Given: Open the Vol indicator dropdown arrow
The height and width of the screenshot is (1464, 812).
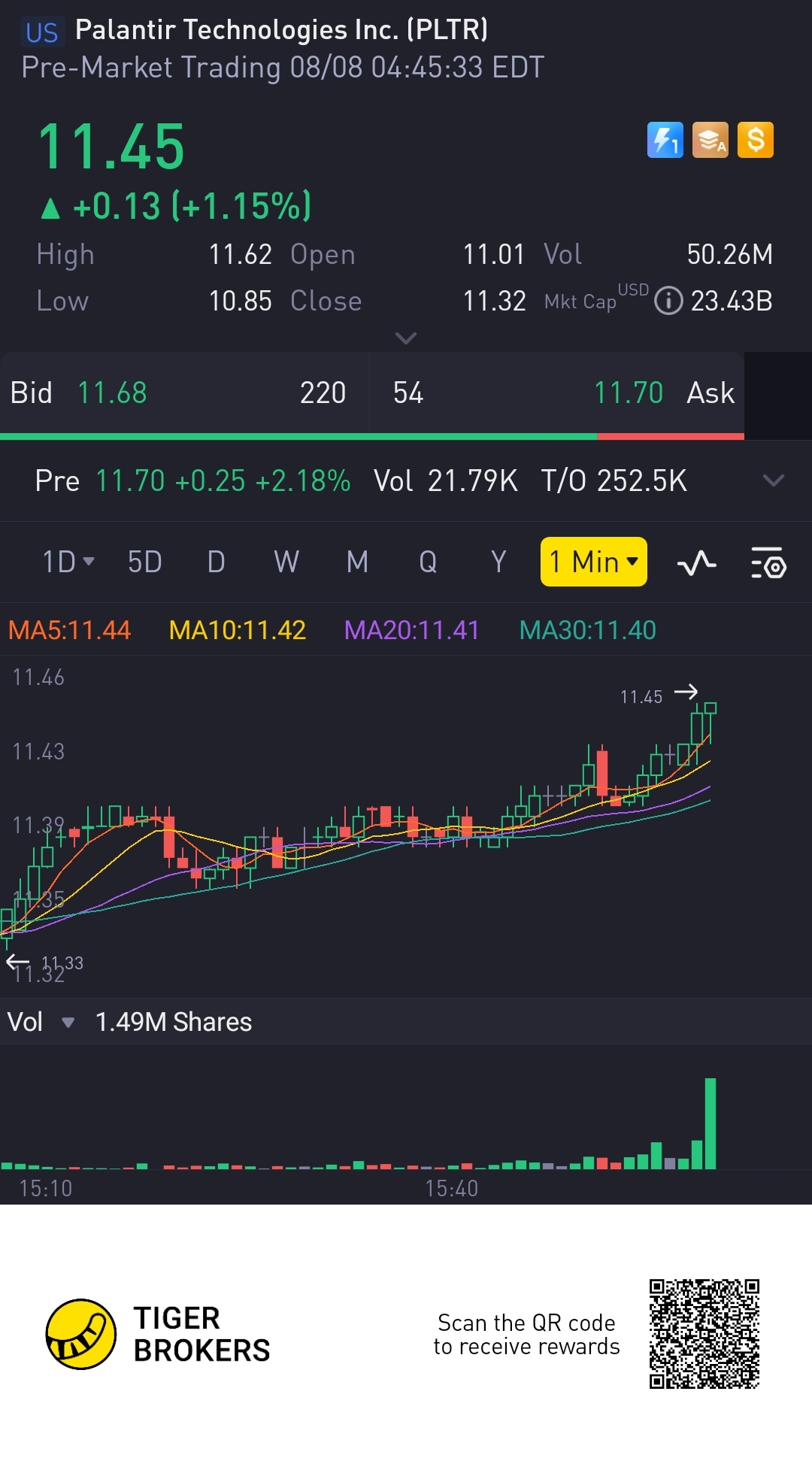Looking at the screenshot, I should pyautogui.click(x=68, y=1023).
